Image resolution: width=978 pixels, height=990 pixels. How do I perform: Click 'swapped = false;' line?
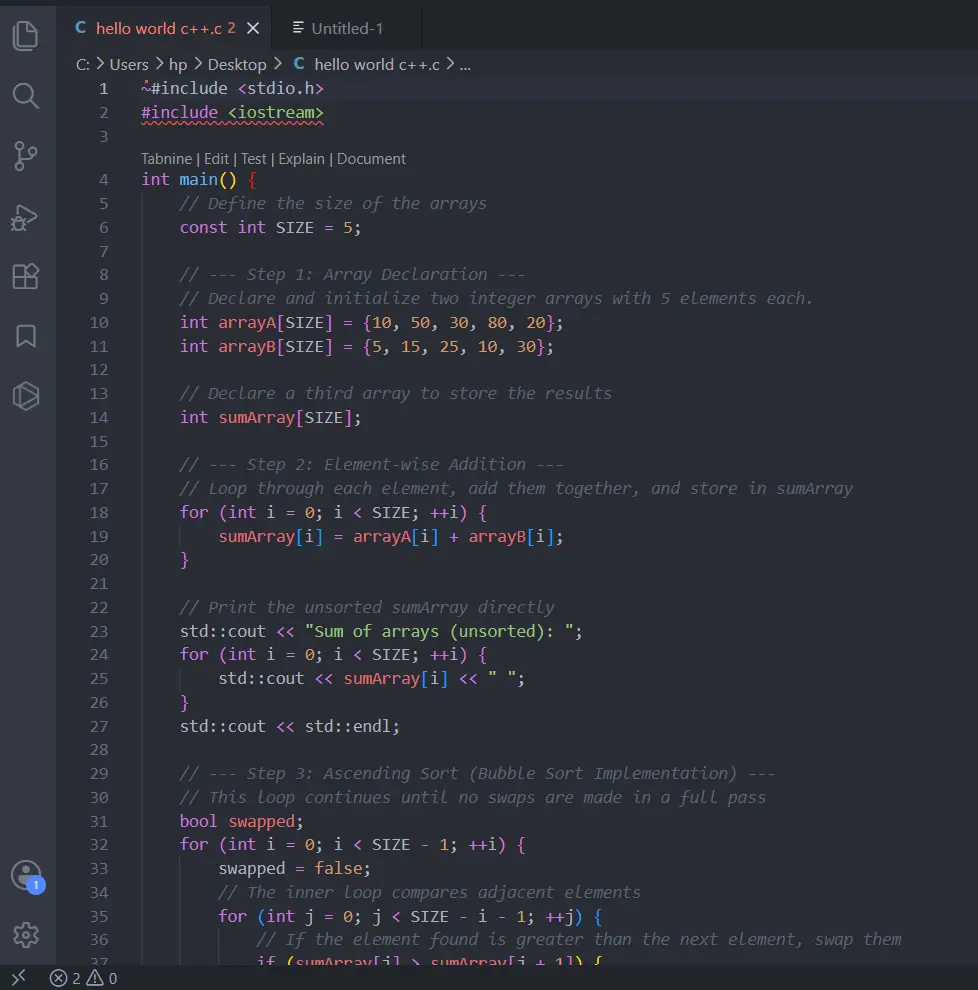click(295, 869)
